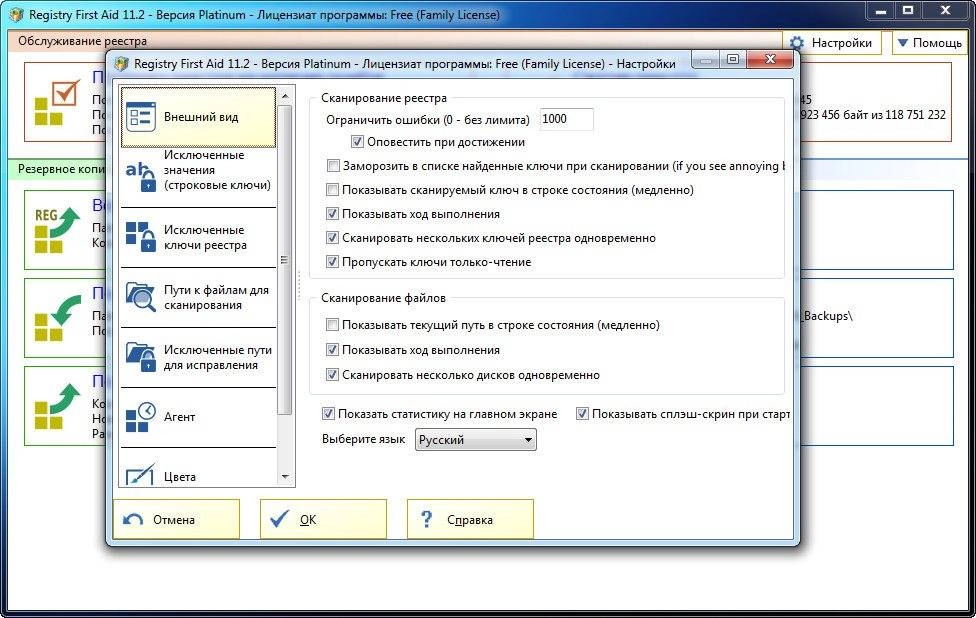Click the Сканирование реестра group label

(383, 98)
